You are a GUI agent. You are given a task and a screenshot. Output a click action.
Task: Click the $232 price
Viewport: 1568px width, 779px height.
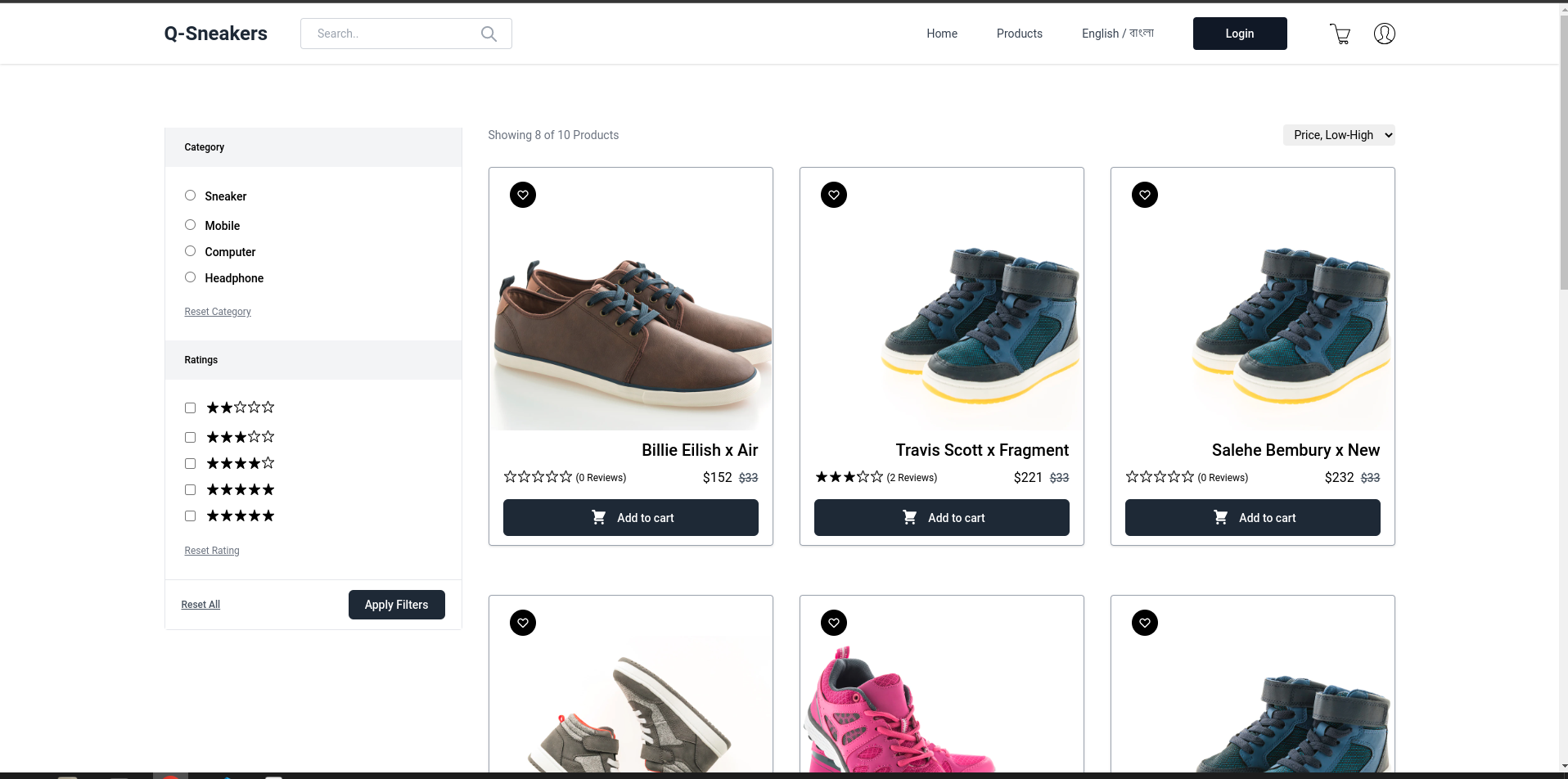tap(1339, 478)
